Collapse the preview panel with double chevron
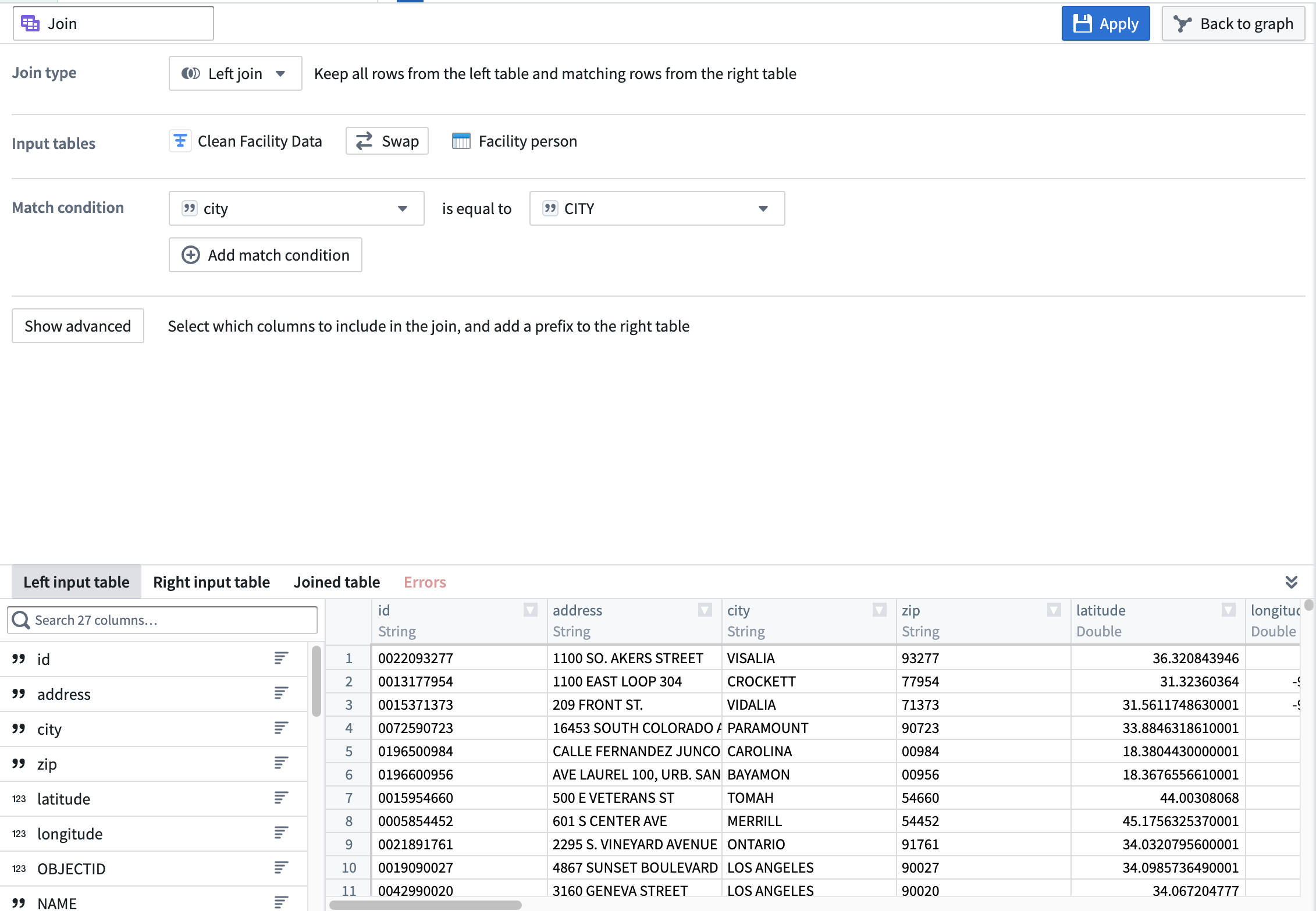Viewport: 1316px width, 911px height. click(x=1292, y=582)
